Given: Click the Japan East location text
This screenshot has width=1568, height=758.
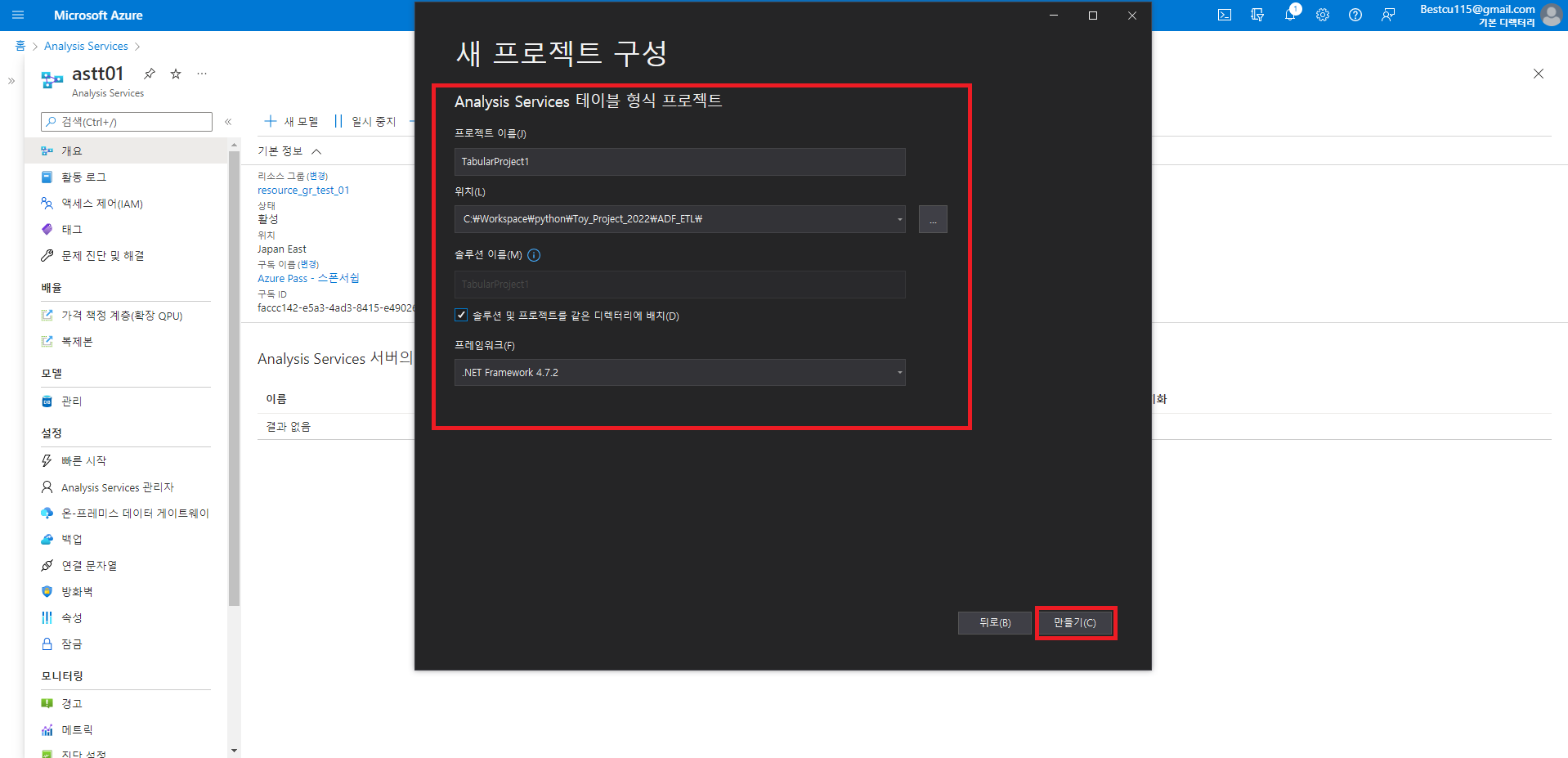Looking at the screenshot, I should click(x=282, y=249).
